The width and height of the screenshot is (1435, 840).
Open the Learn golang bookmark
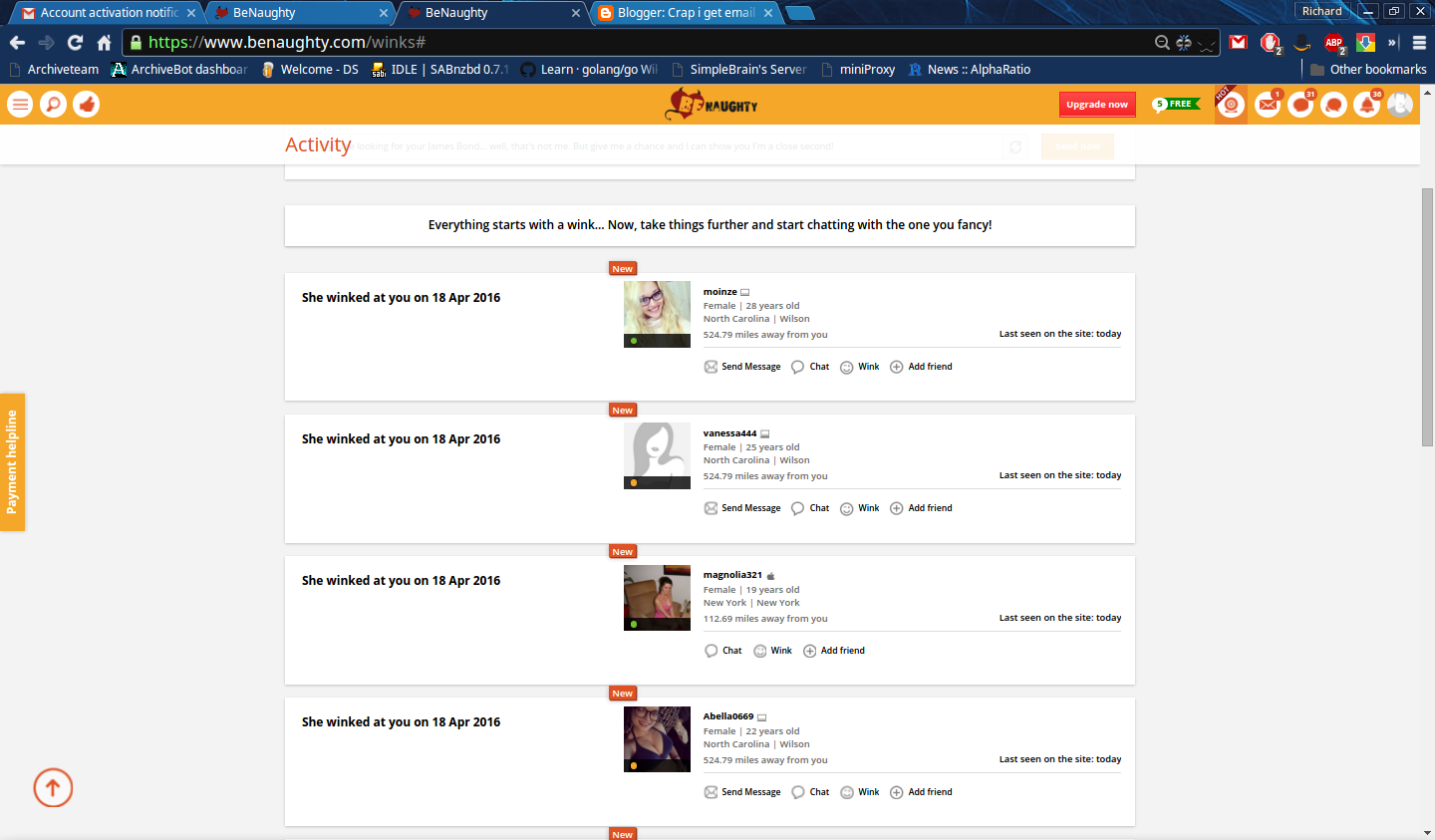589,69
